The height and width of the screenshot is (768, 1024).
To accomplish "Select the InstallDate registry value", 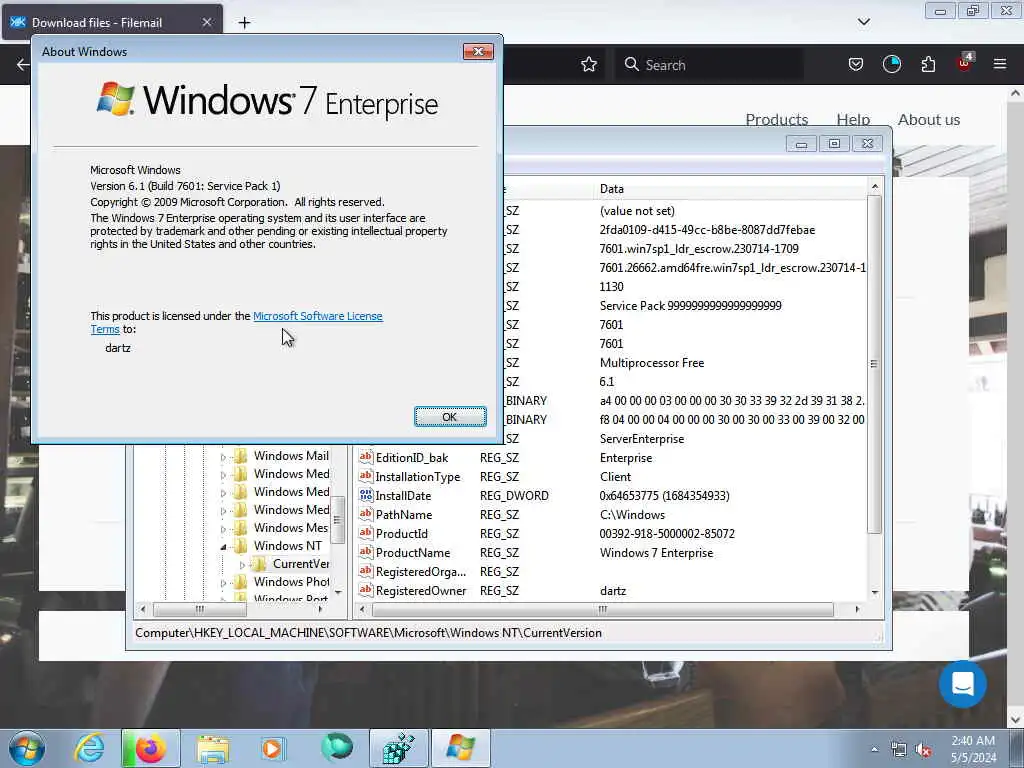I will pos(403,496).
